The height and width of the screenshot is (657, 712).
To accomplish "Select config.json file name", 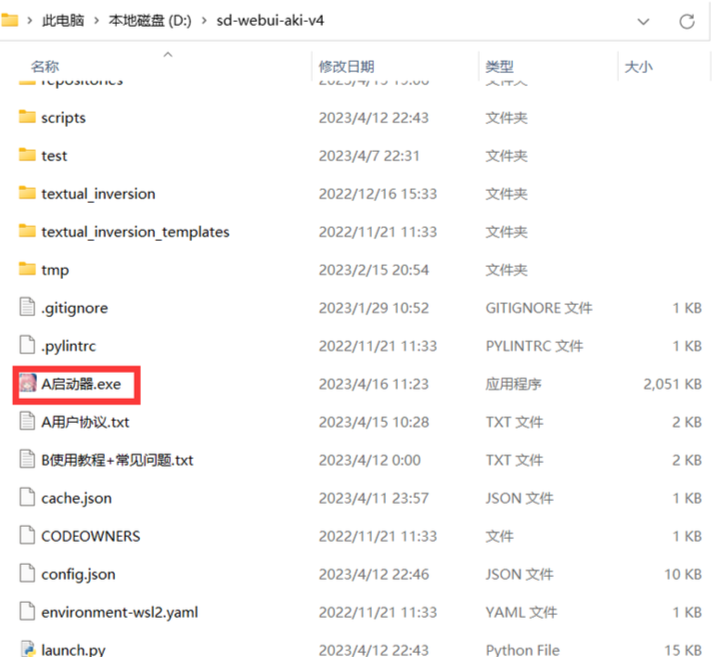I will (78, 575).
